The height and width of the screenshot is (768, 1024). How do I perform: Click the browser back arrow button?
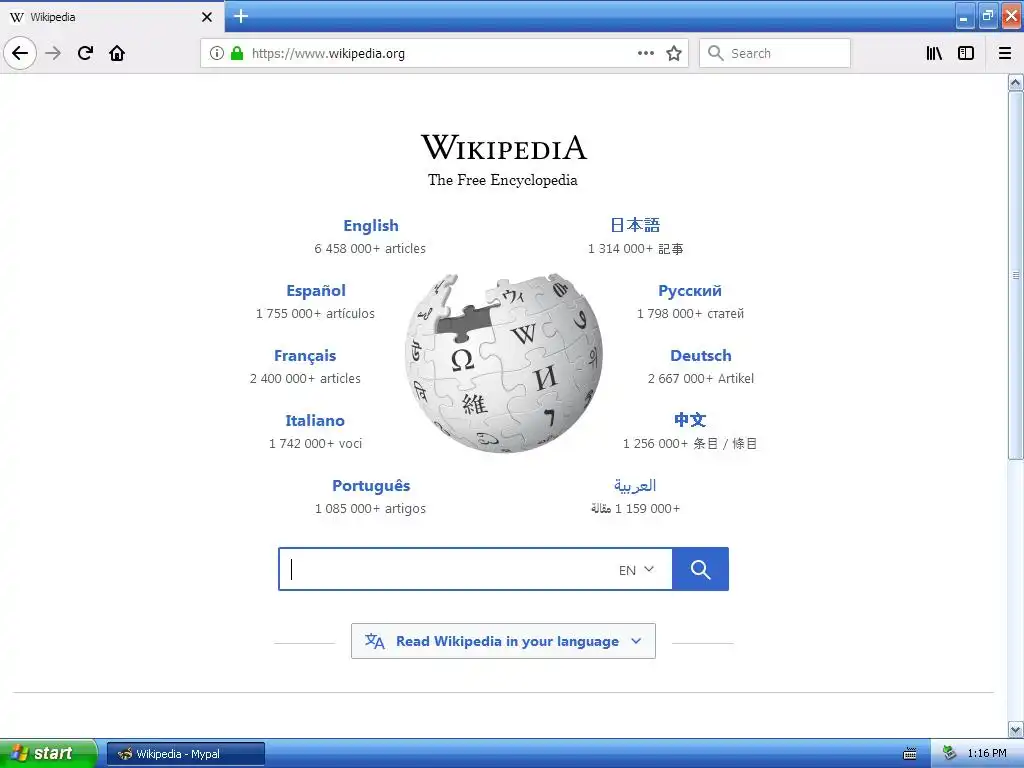(20, 53)
